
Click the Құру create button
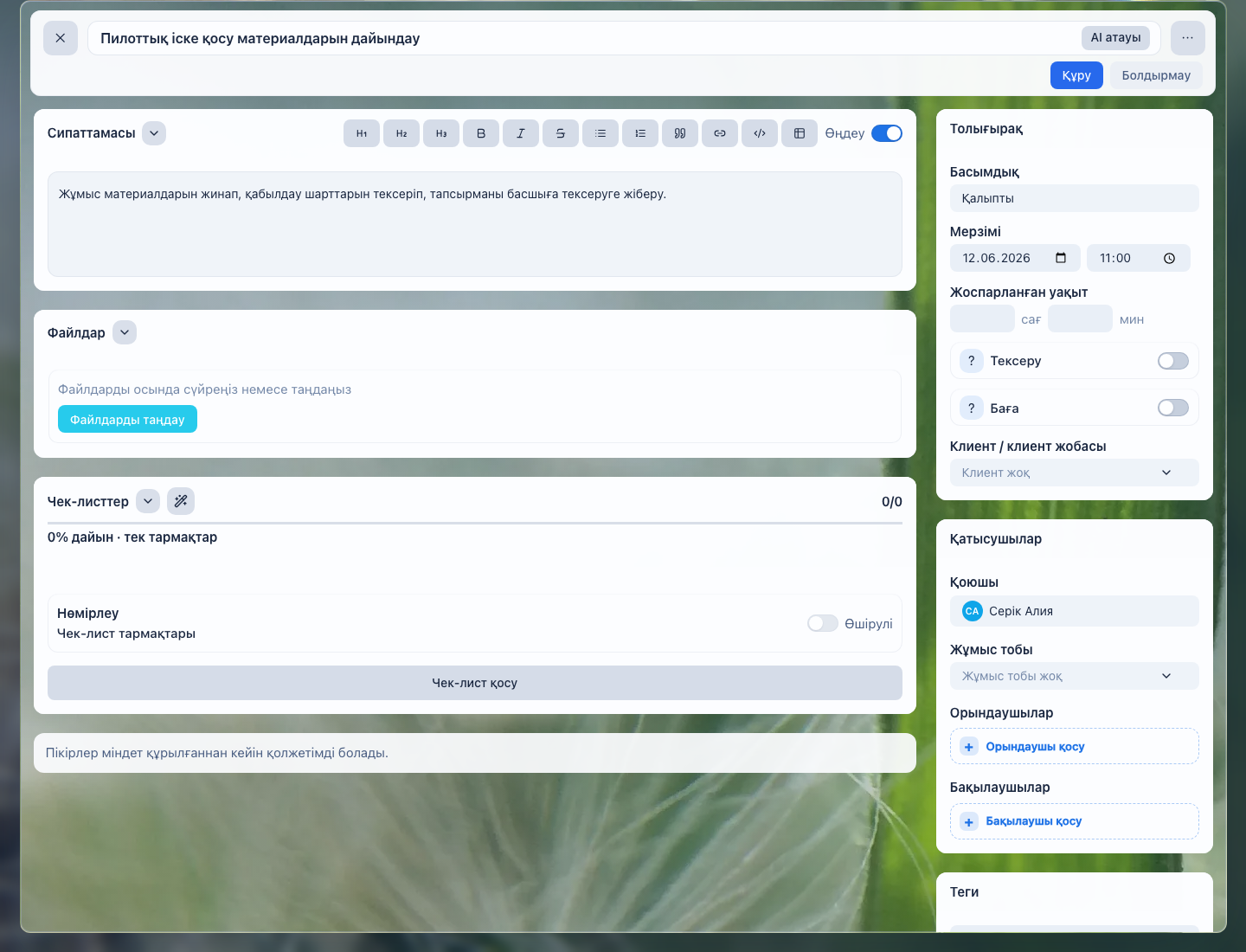(1076, 75)
